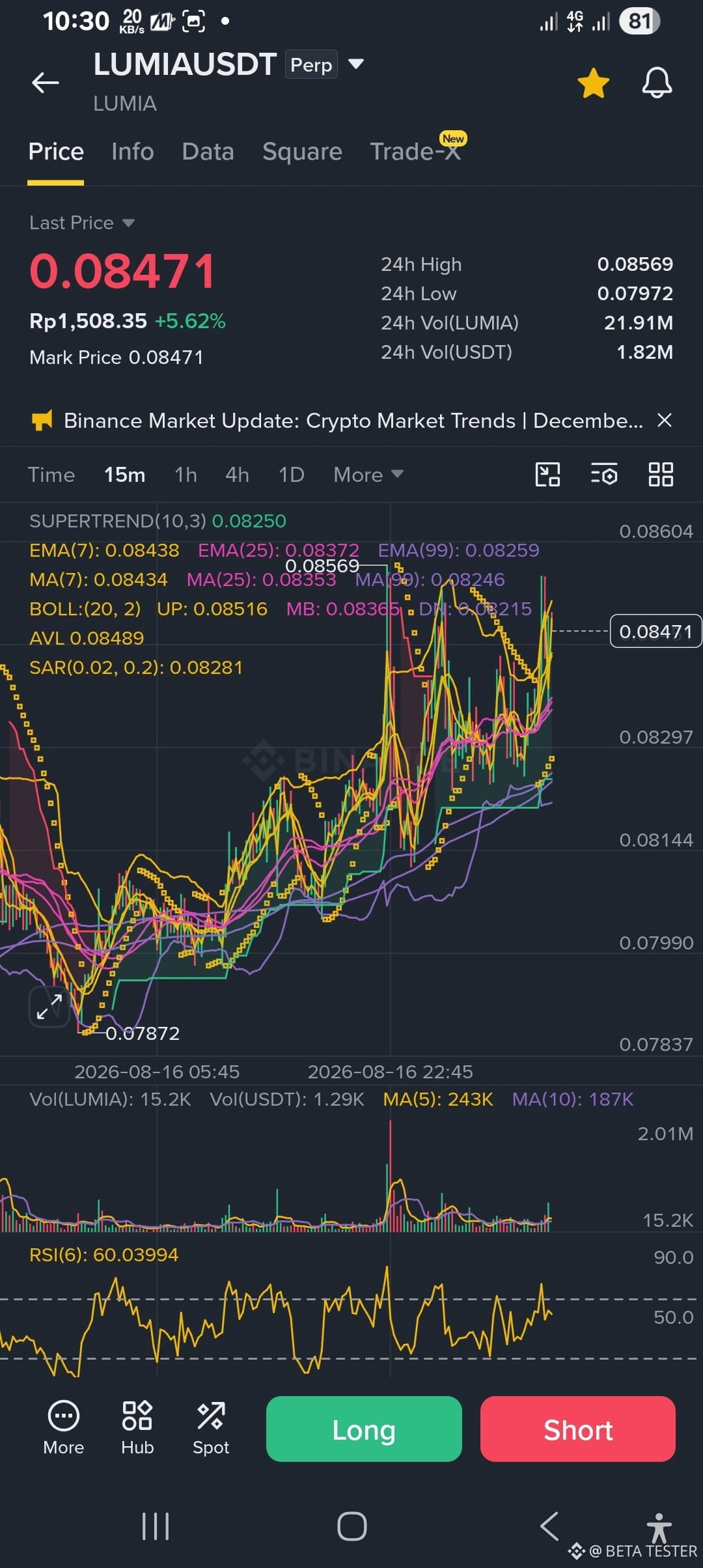Open price alert bell icon

point(657,83)
